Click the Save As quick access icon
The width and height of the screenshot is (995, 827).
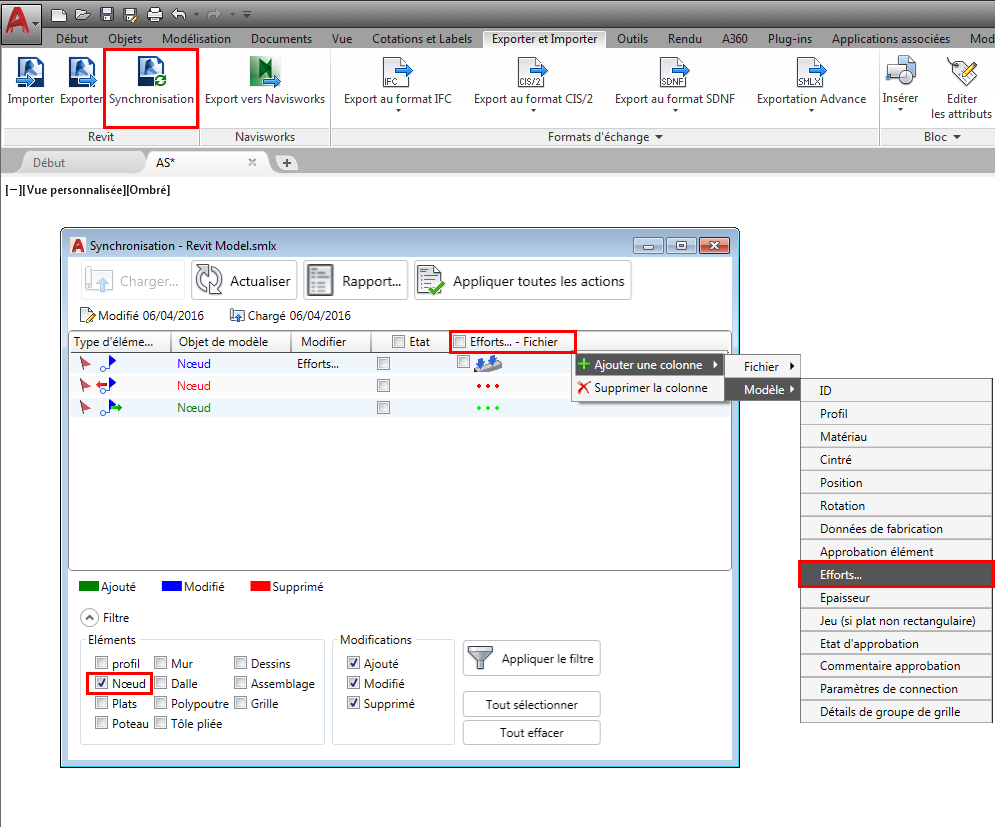(x=131, y=14)
